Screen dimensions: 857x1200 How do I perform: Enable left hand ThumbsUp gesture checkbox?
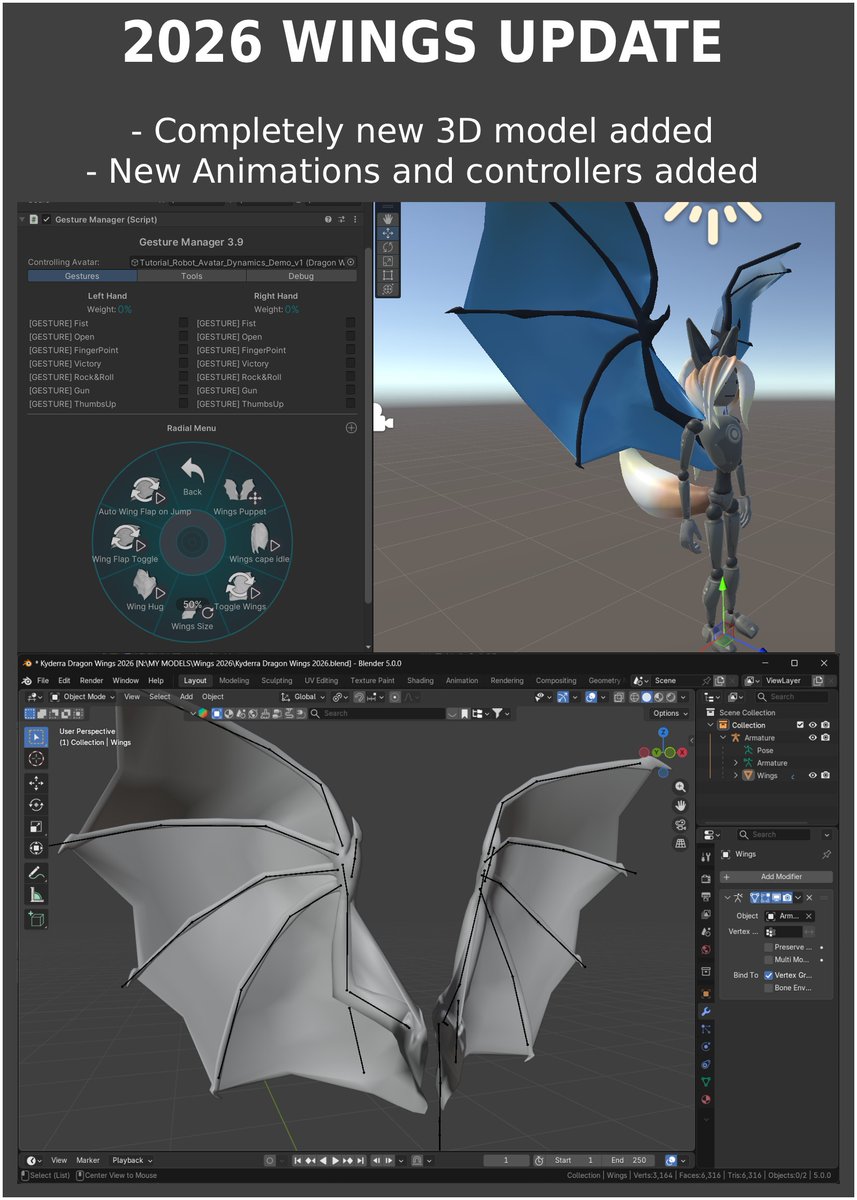click(183, 404)
